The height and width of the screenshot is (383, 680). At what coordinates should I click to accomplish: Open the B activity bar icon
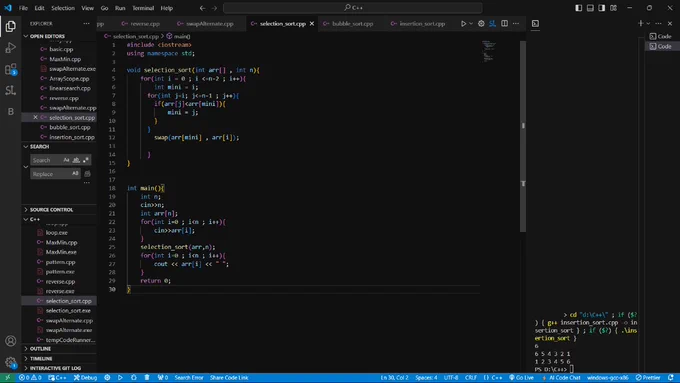pyautogui.click(x=10, y=111)
